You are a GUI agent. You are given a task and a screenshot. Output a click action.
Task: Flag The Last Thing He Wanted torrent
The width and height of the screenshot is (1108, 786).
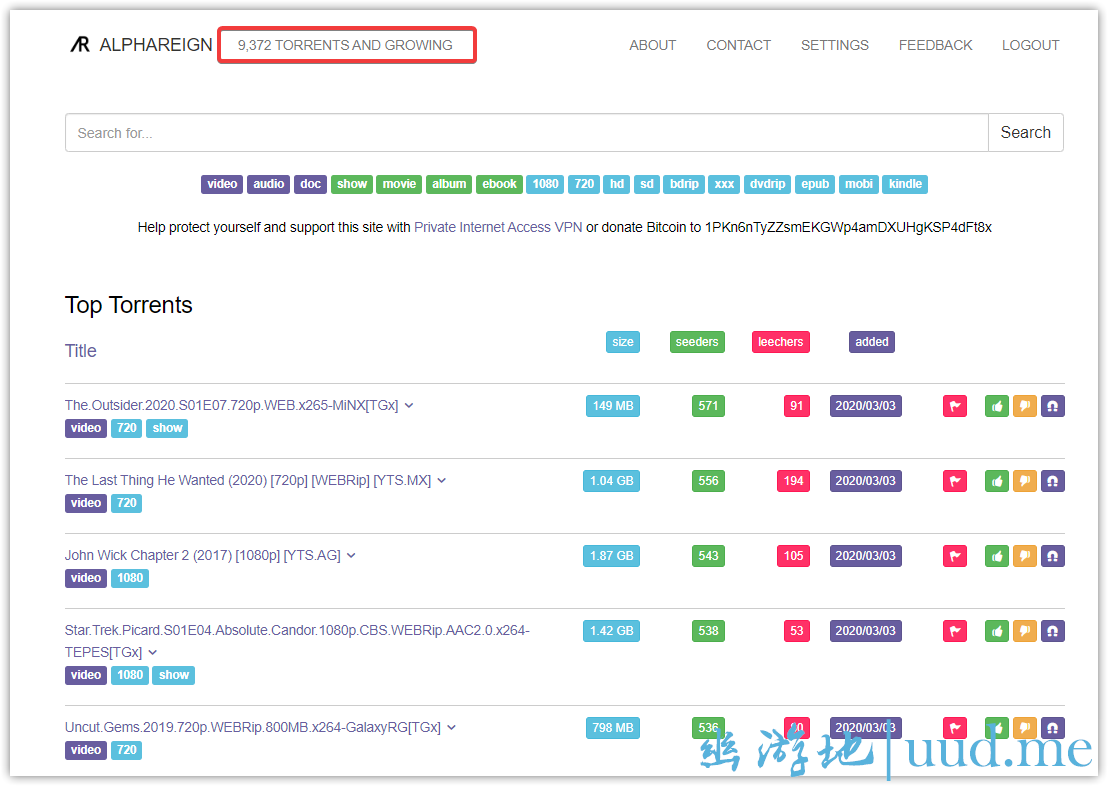click(x=955, y=481)
